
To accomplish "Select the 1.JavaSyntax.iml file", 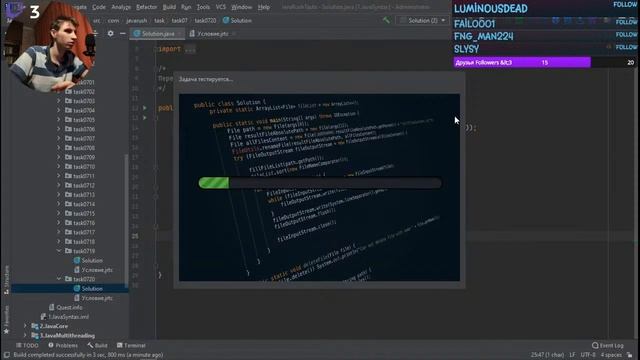I will click(x=68, y=317).
